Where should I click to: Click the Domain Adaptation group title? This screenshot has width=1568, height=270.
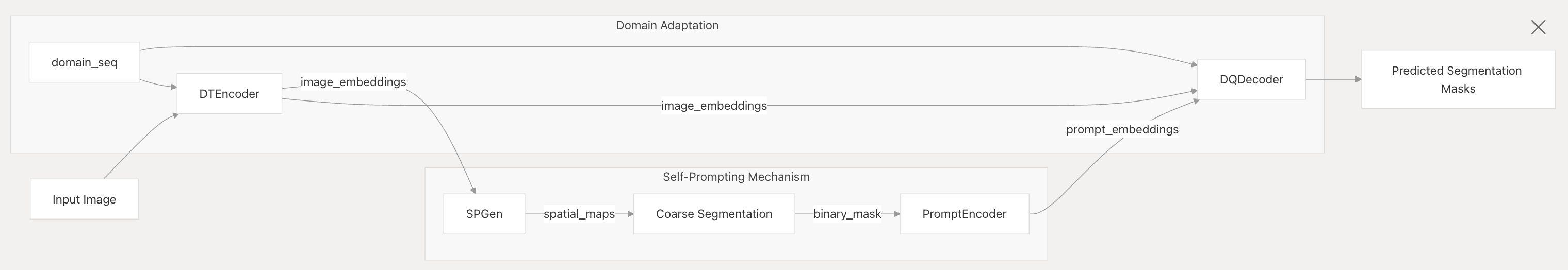666,26
